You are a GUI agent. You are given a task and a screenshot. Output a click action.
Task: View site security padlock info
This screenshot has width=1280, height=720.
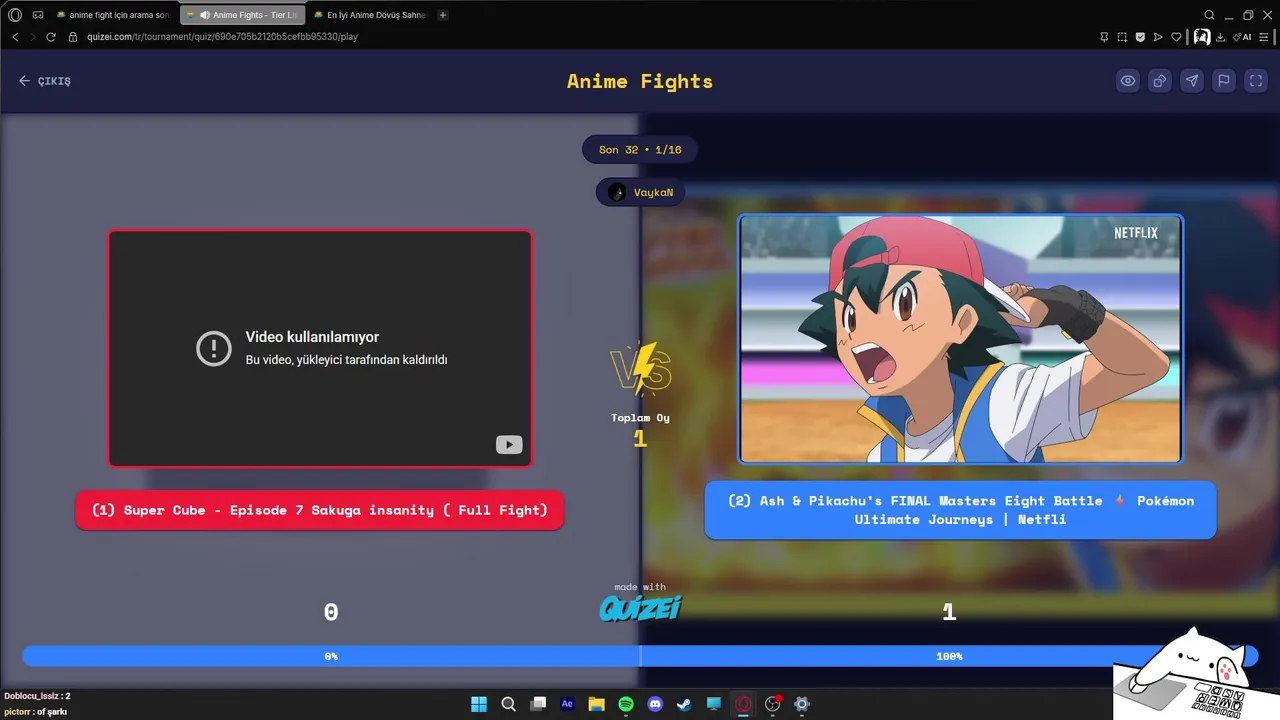tap(73, 37)
